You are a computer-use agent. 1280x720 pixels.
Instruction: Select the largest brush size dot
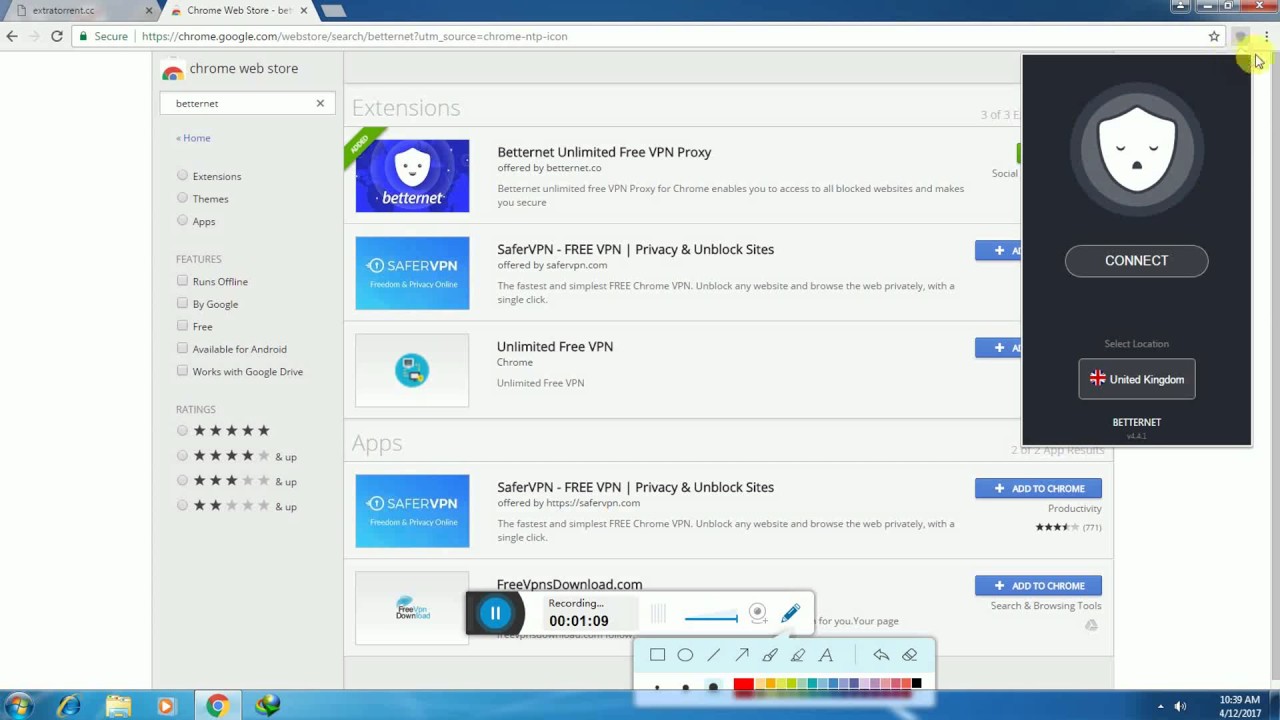click(713, 687)
